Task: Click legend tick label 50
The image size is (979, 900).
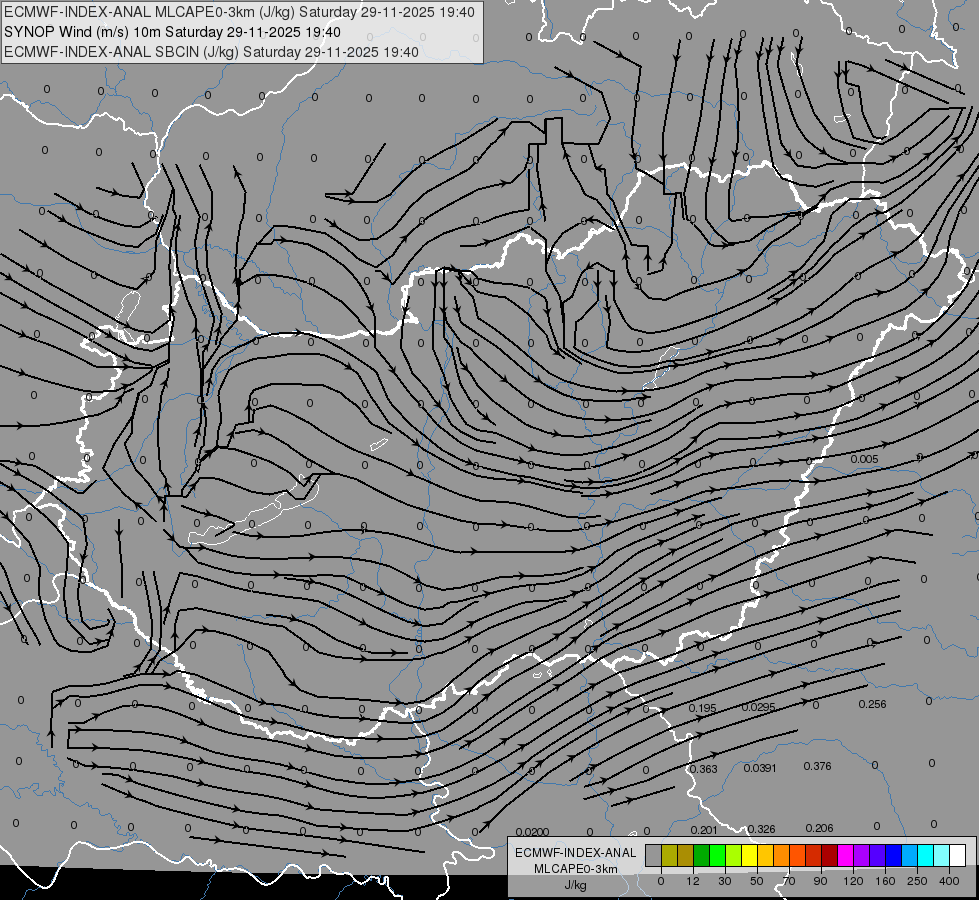Action: click(757, 881)
